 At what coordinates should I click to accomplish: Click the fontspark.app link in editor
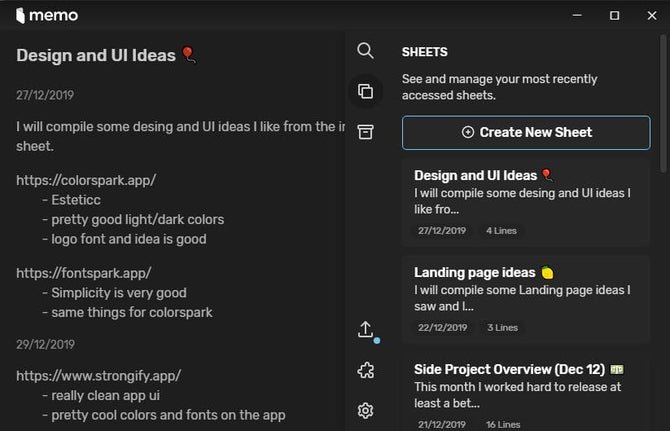84,272
